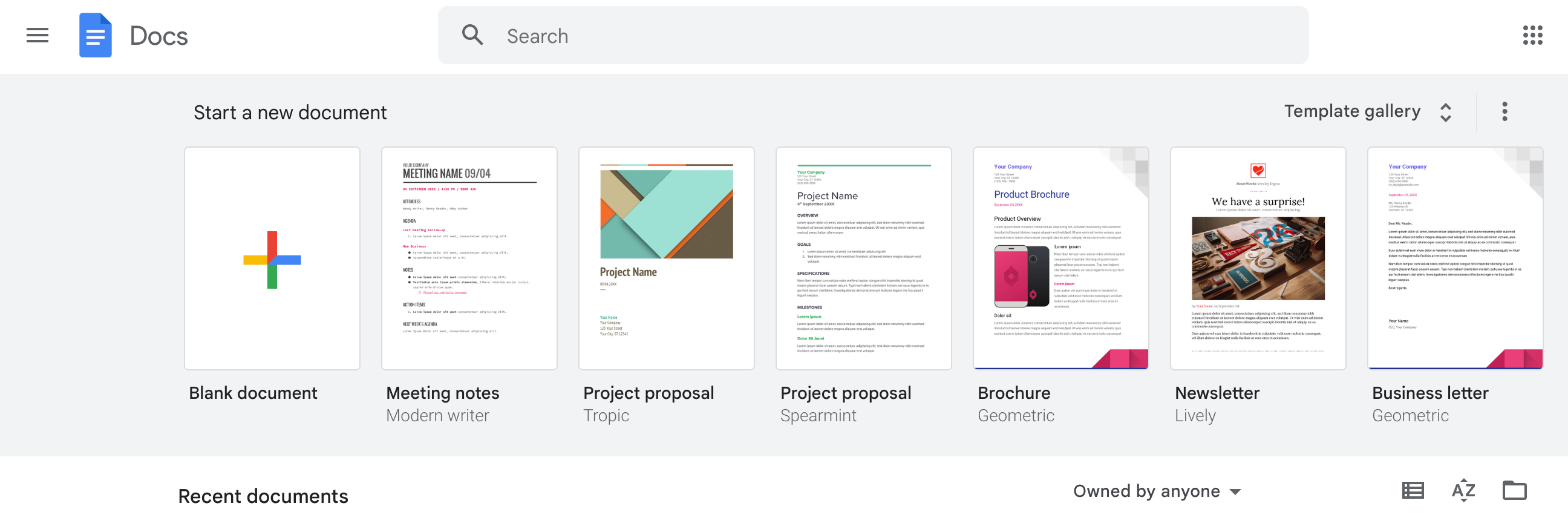Viewport: 1568px width, 529px height.
Task: Open the Owned by anyone dropdown
Action: [x=1157, y=491]
